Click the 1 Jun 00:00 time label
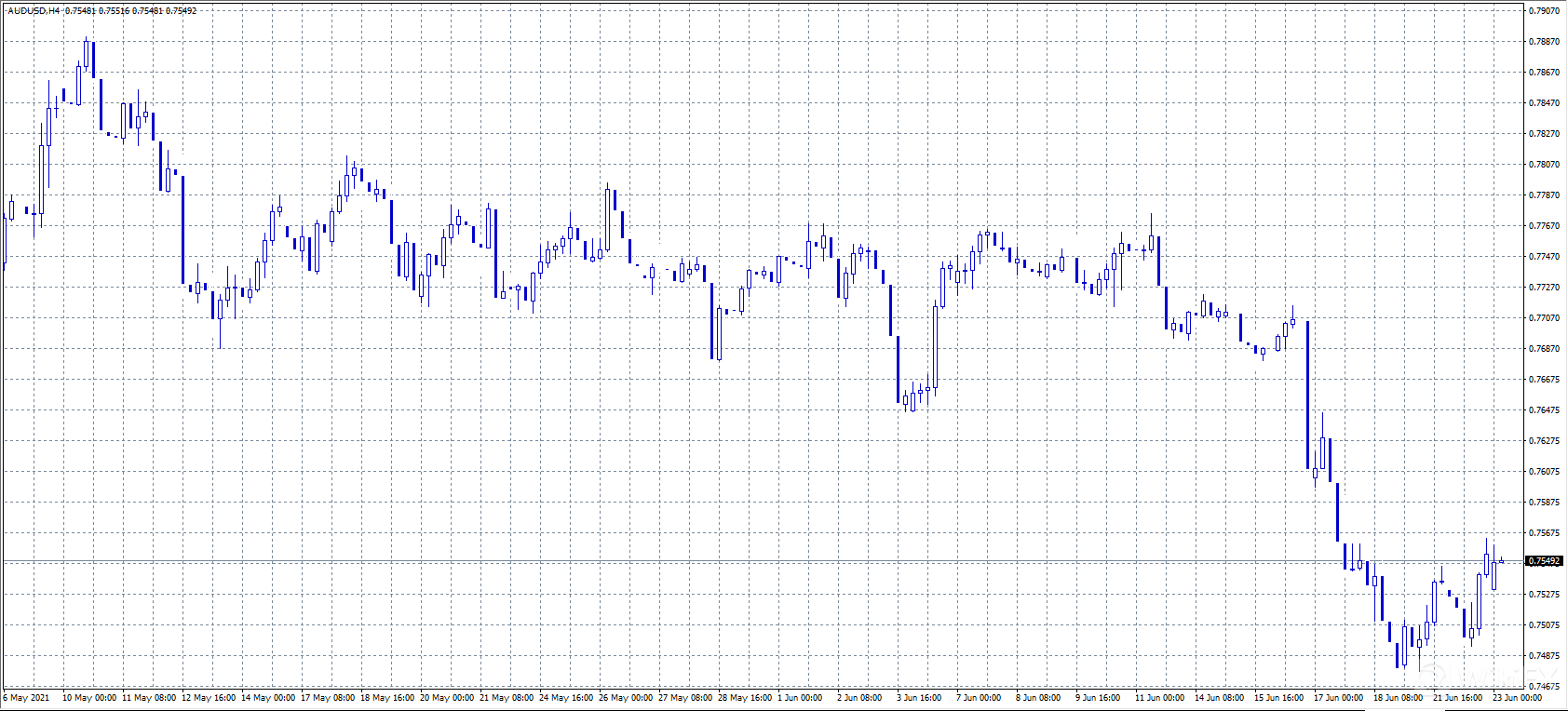Image resolution: width=1568 pixels, height=711 pixels. [801, 698]
